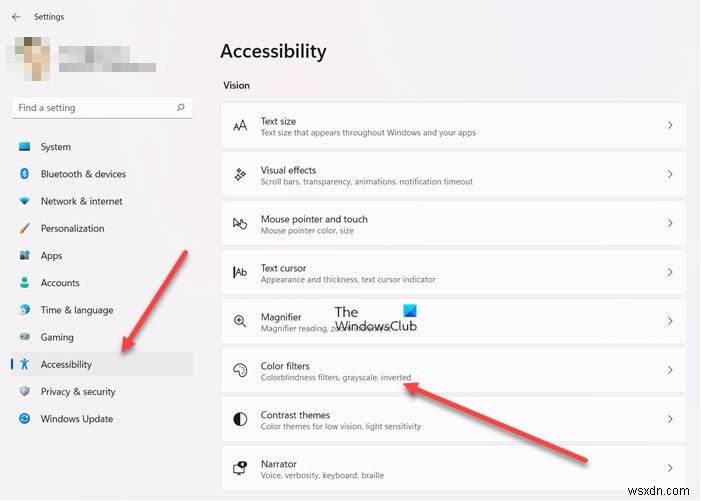Click the Magnifier icon in Vision list
The image size is (701, 501).
pos(240,321)
